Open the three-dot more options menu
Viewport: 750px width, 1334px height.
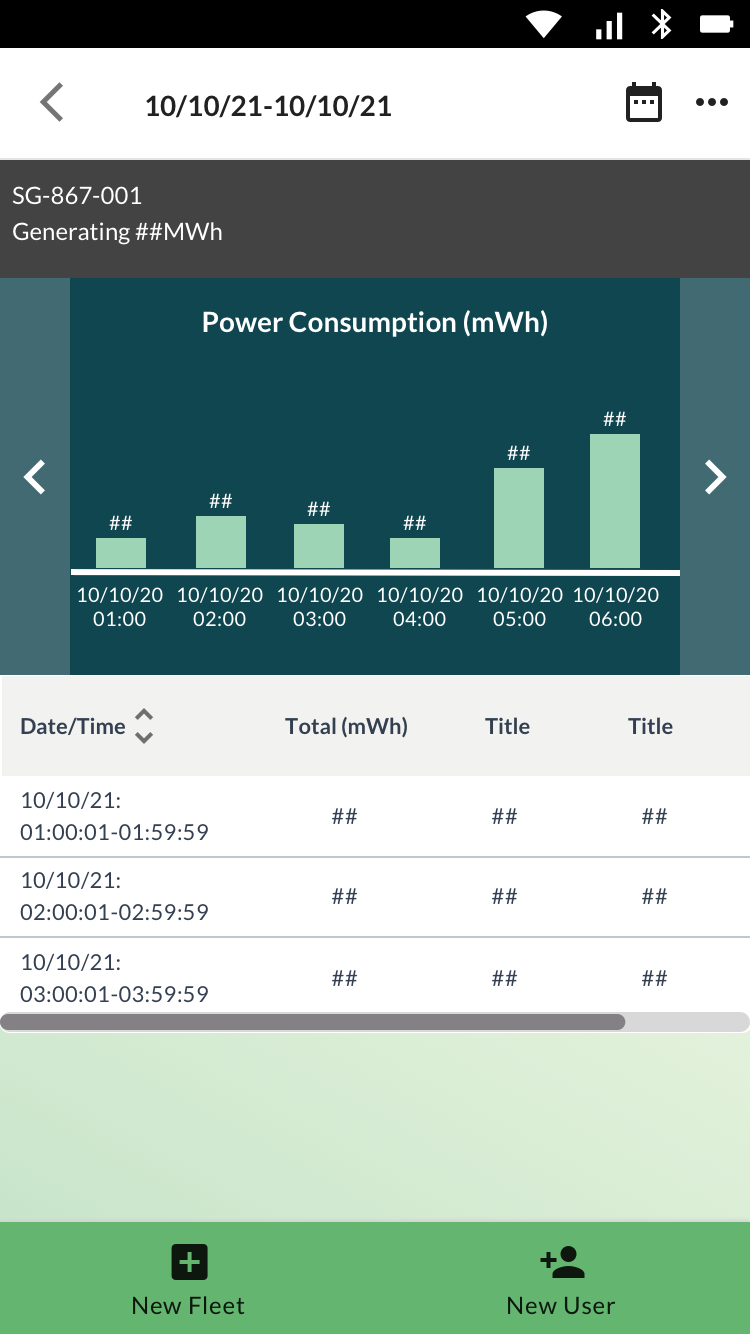click(x=711, y=103)
